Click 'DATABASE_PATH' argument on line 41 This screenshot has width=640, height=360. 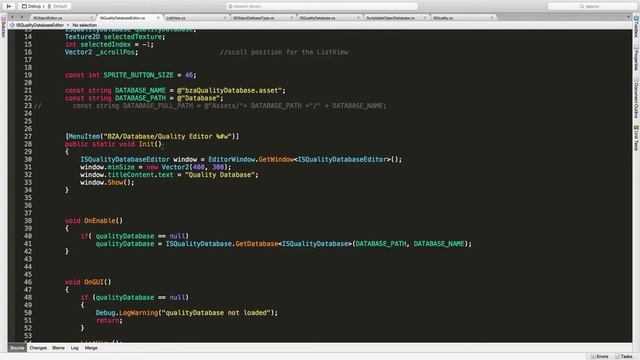coord(381,244)
